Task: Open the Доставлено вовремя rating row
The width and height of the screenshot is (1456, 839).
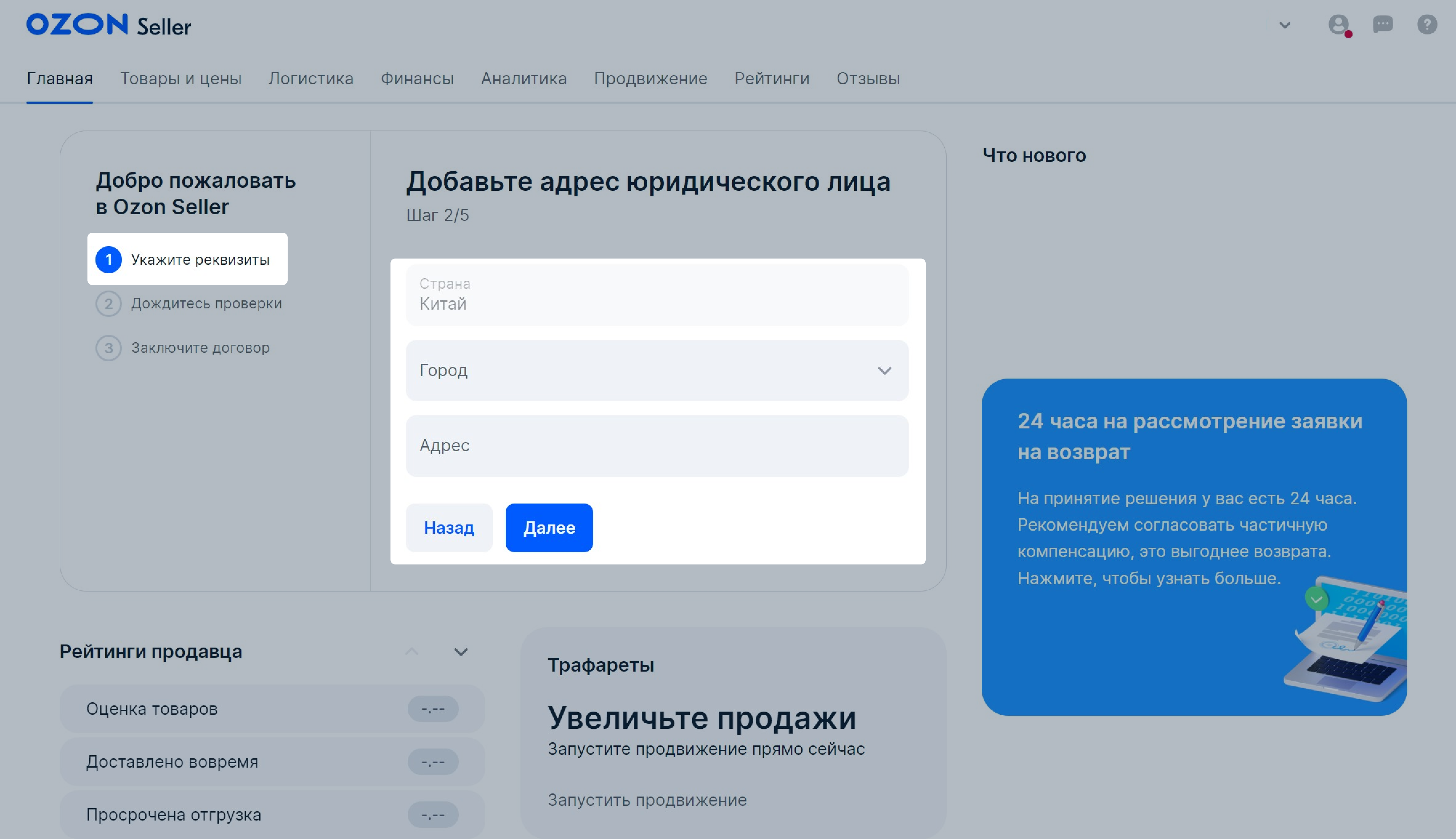Action: tap(272, 762)
